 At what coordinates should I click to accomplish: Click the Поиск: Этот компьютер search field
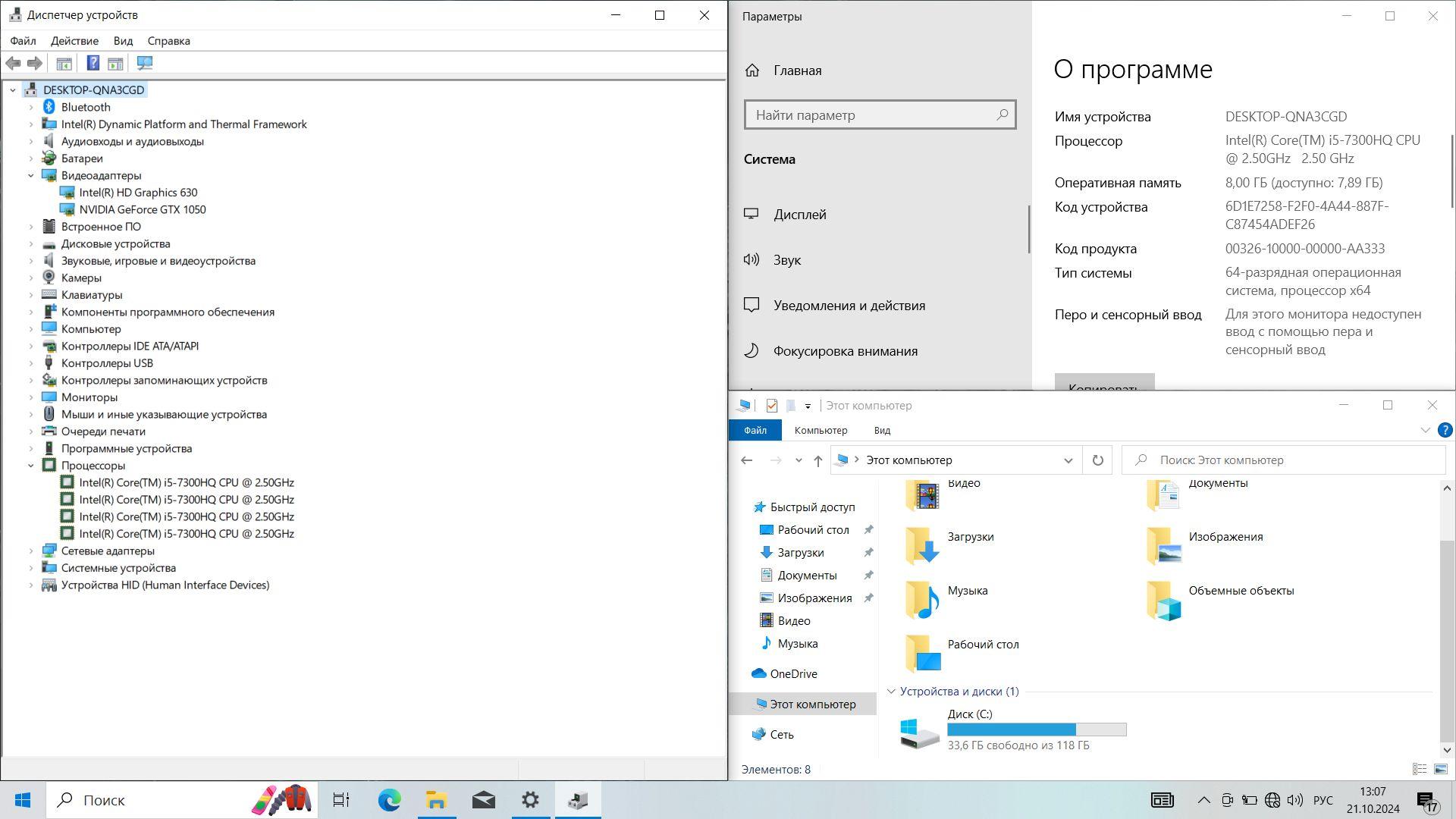(1283, 460)
